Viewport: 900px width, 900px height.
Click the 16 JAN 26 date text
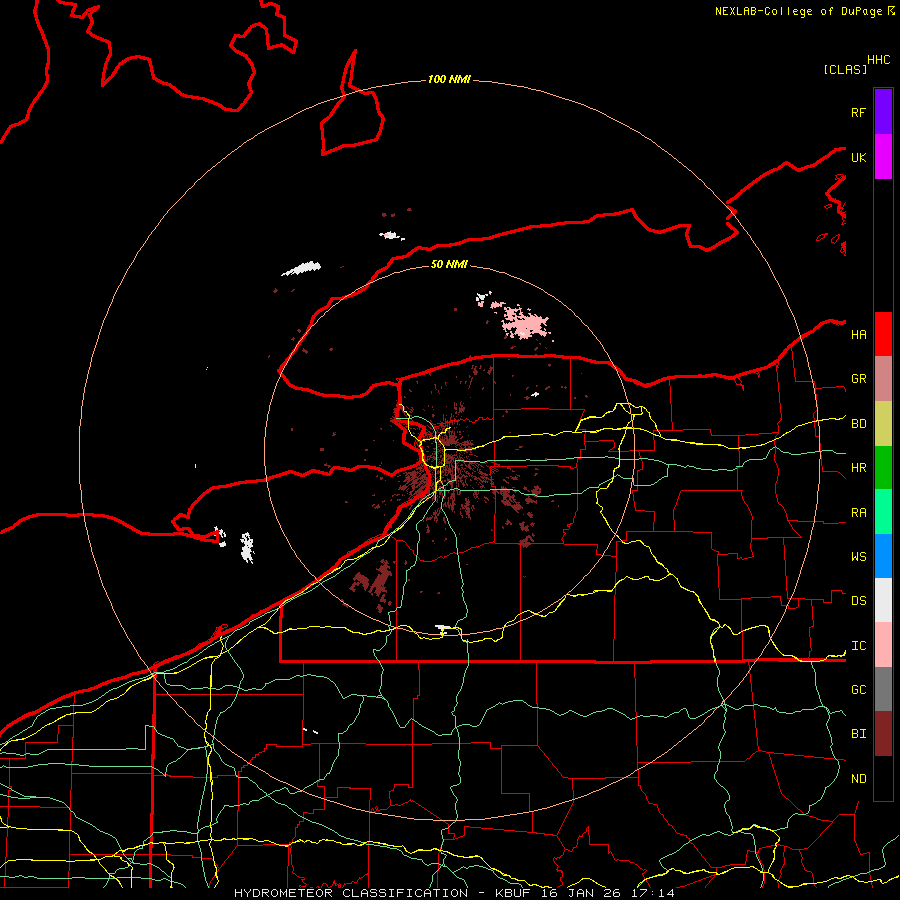(580, 893)
